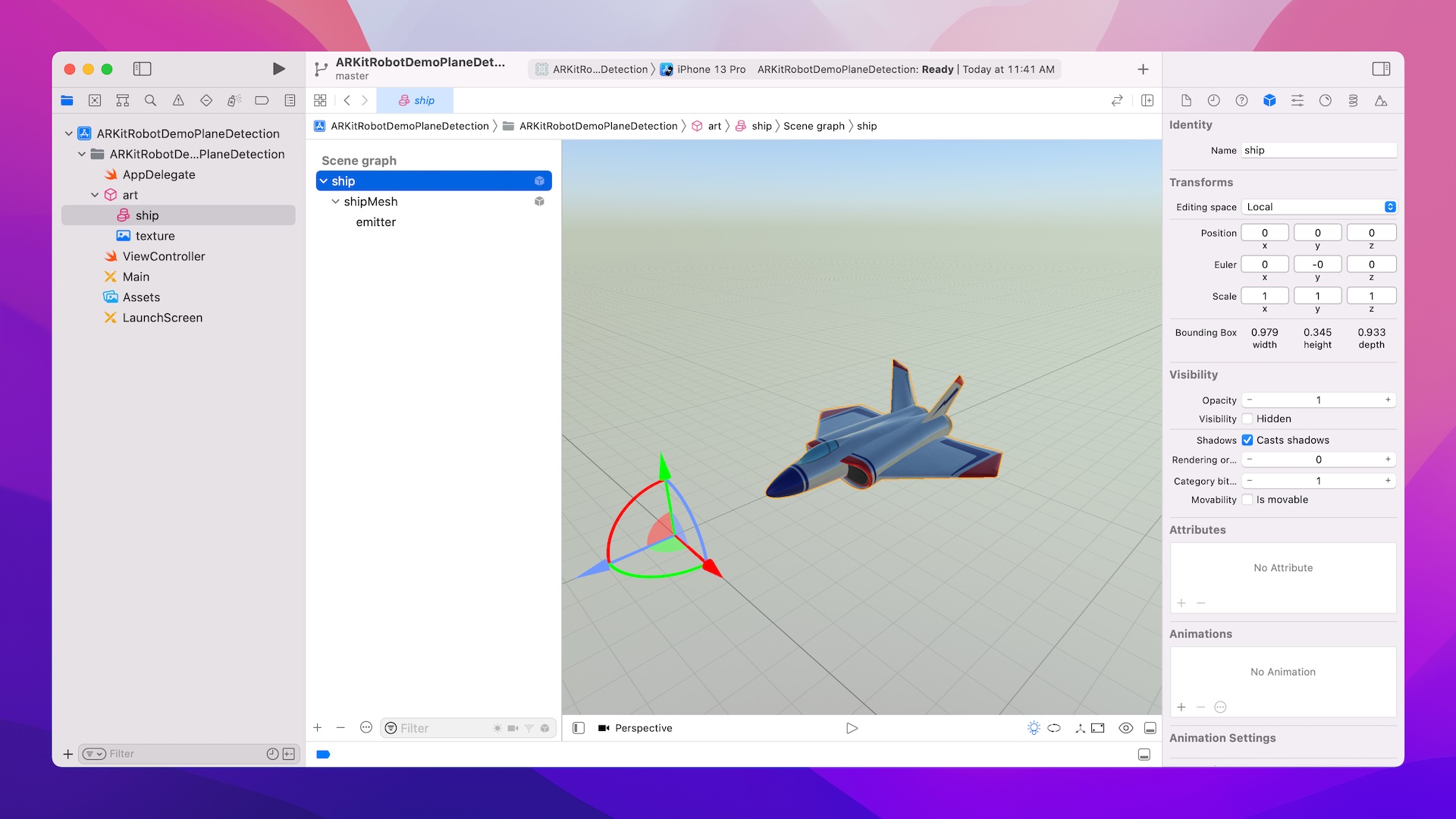The image size is (1456, 819).
Task: Open the Issue navigator warning icon
Action: point(178,100)
